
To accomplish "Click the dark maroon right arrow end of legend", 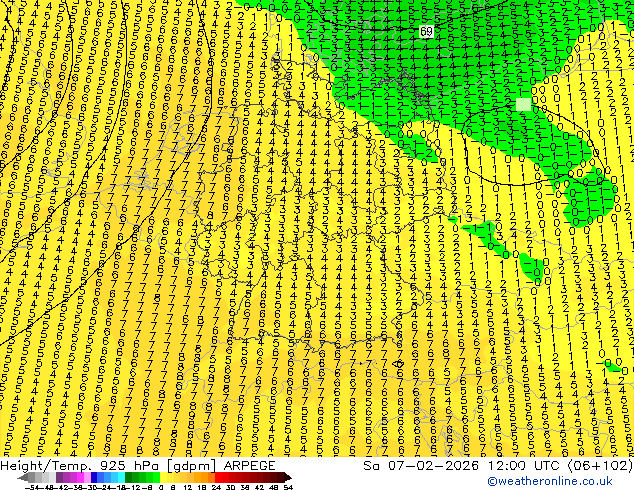I will tap(288, 477).
